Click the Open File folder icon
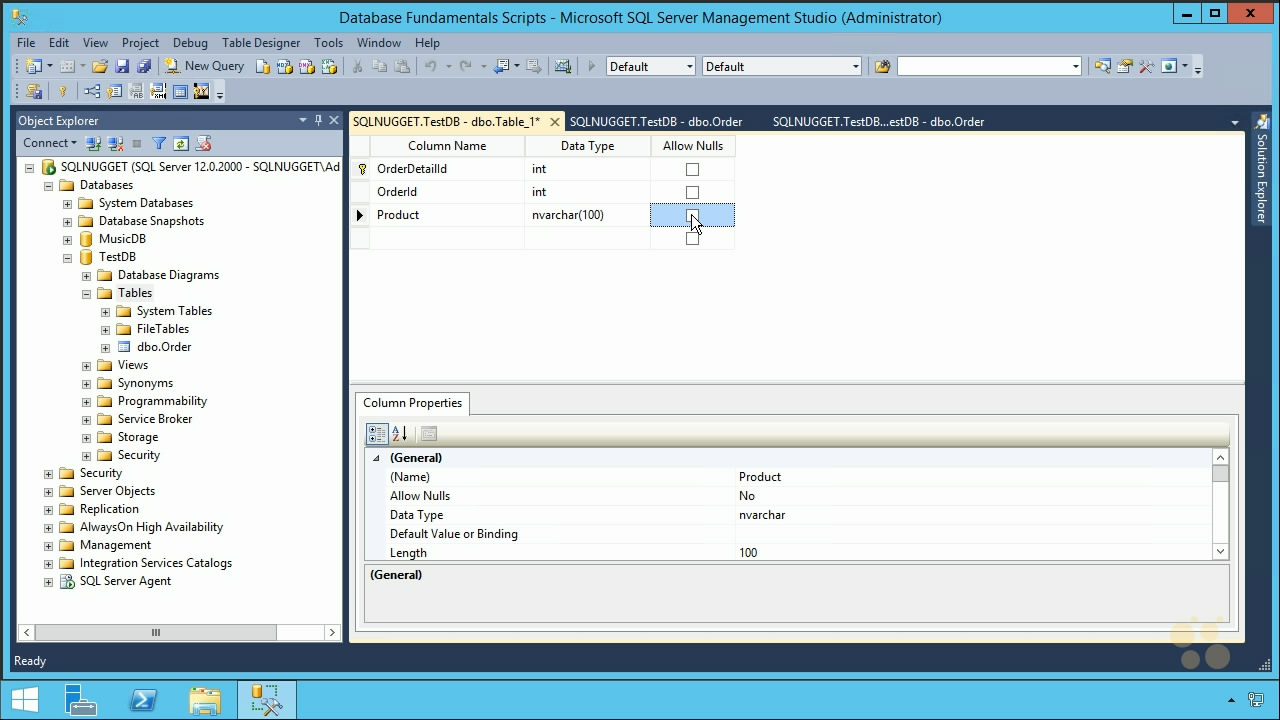Viewport: 1280px width, 720px height. tap(99, 67)
